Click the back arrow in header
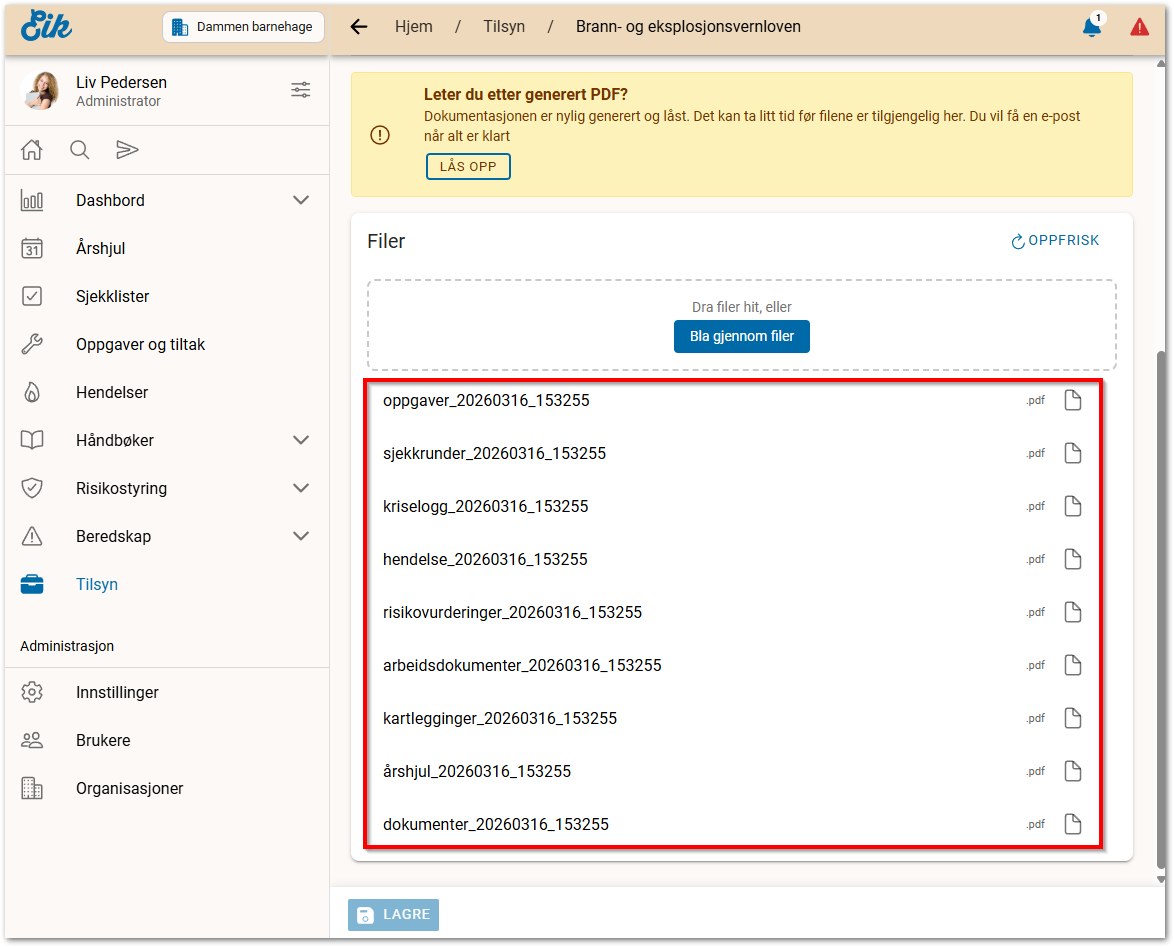Screen dimensions: 1174x947 pyautogui.click(x=359, y=27)
